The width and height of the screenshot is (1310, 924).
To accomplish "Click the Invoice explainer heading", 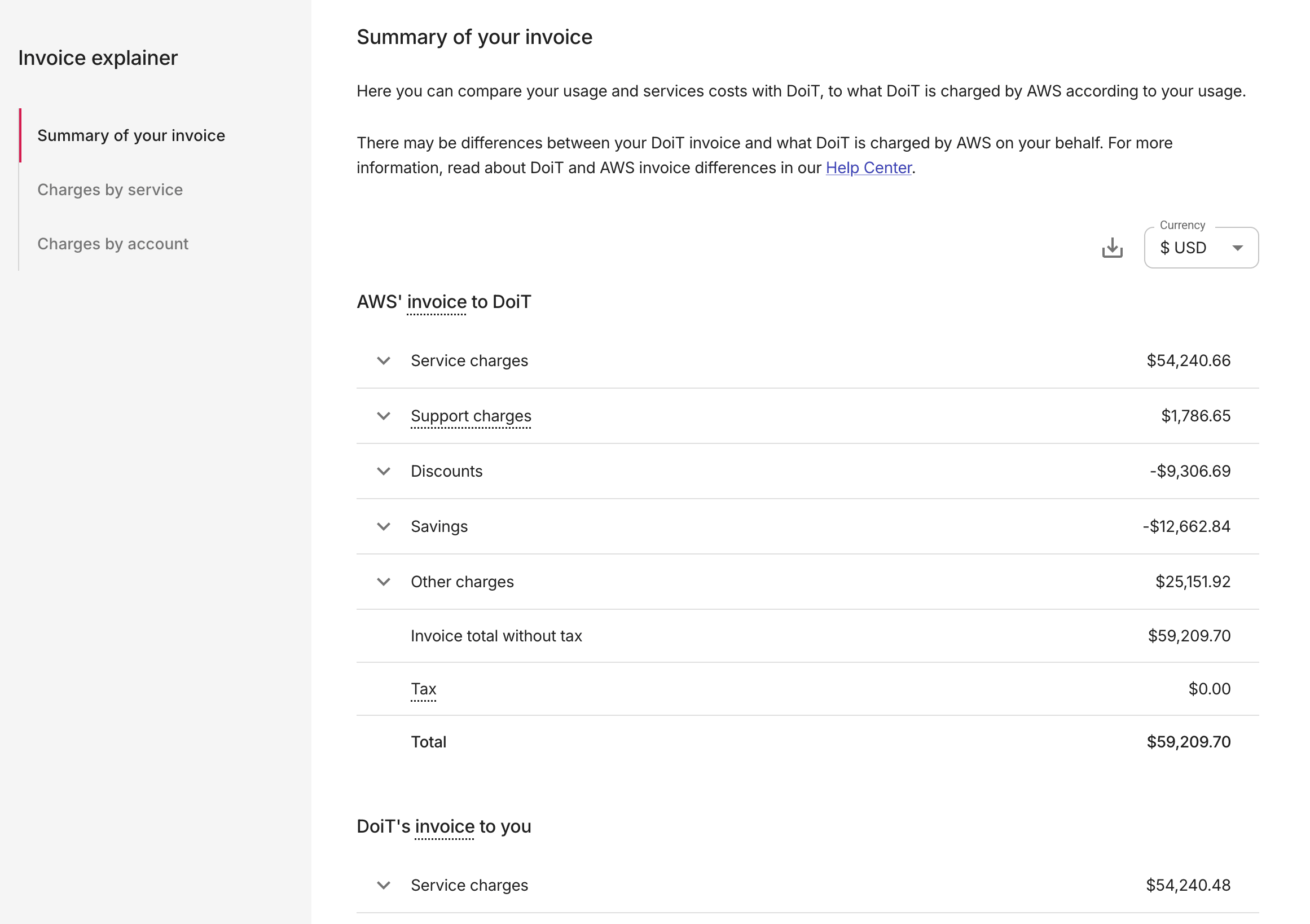I will click(x=98, y=58).
